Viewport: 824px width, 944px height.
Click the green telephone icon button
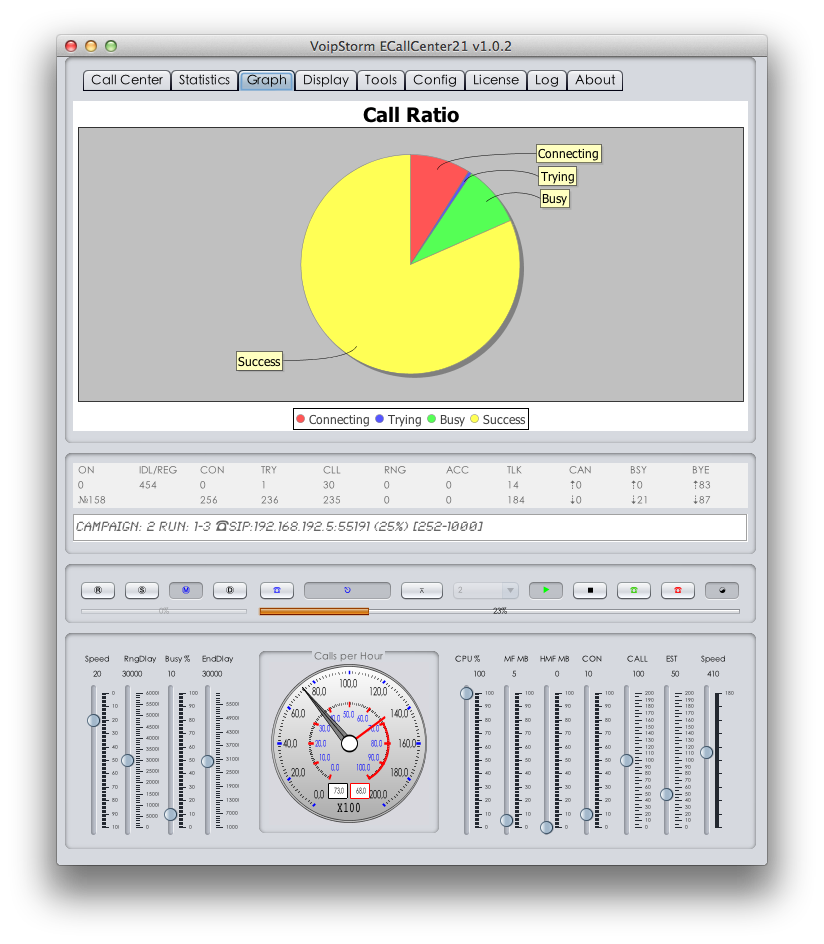coord(634,590)
